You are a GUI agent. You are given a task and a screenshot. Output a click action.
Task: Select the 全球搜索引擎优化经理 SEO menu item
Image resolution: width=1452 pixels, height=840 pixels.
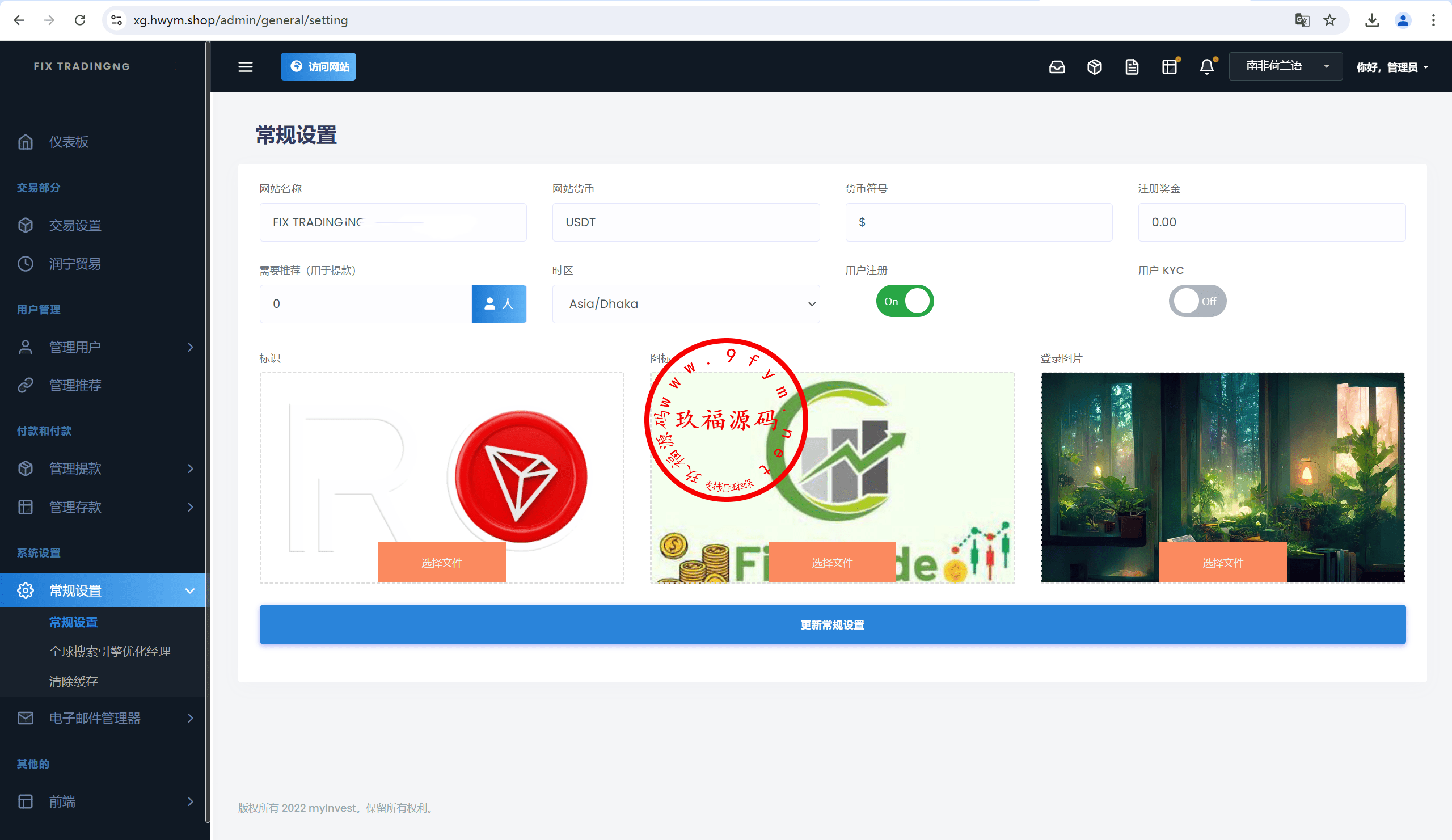pyautogui.click(x=110, y=651)
